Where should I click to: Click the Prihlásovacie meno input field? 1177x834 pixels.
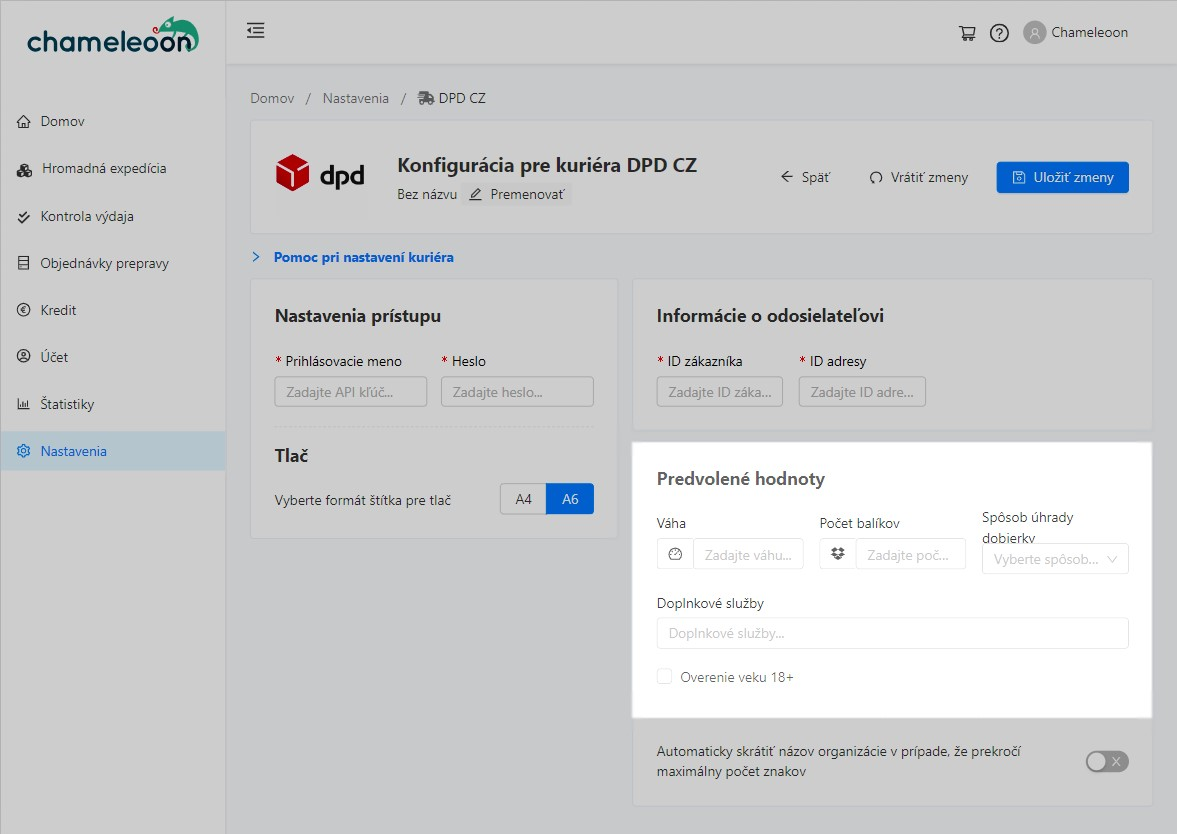coord(350,392)
